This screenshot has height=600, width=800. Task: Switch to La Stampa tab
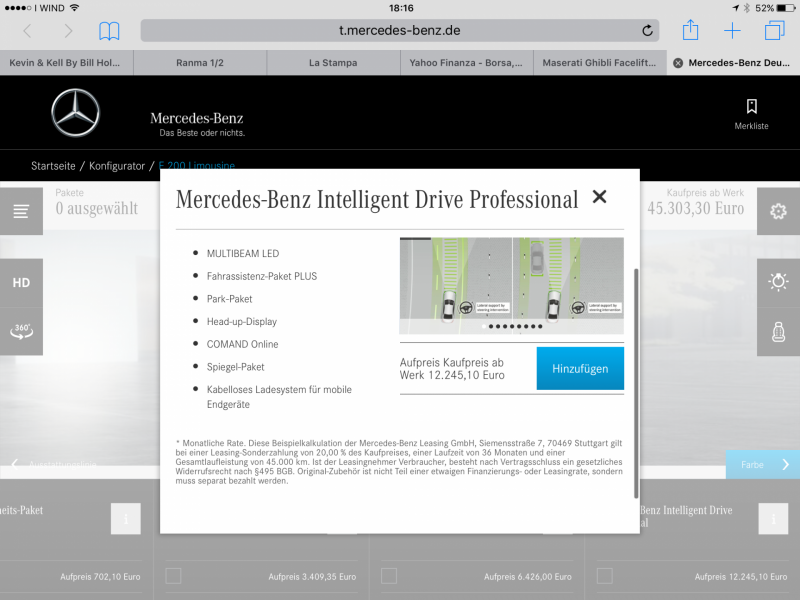click(333, 63)
